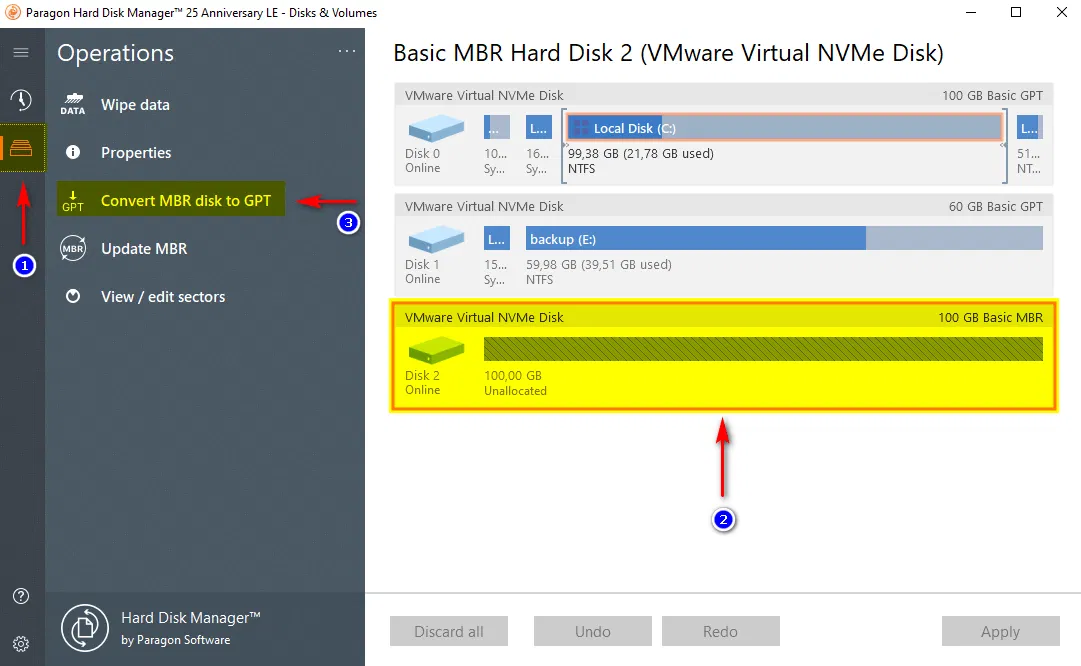Minimize the Paragon window
Screen dimensions: 1081x666
point(971,12)
